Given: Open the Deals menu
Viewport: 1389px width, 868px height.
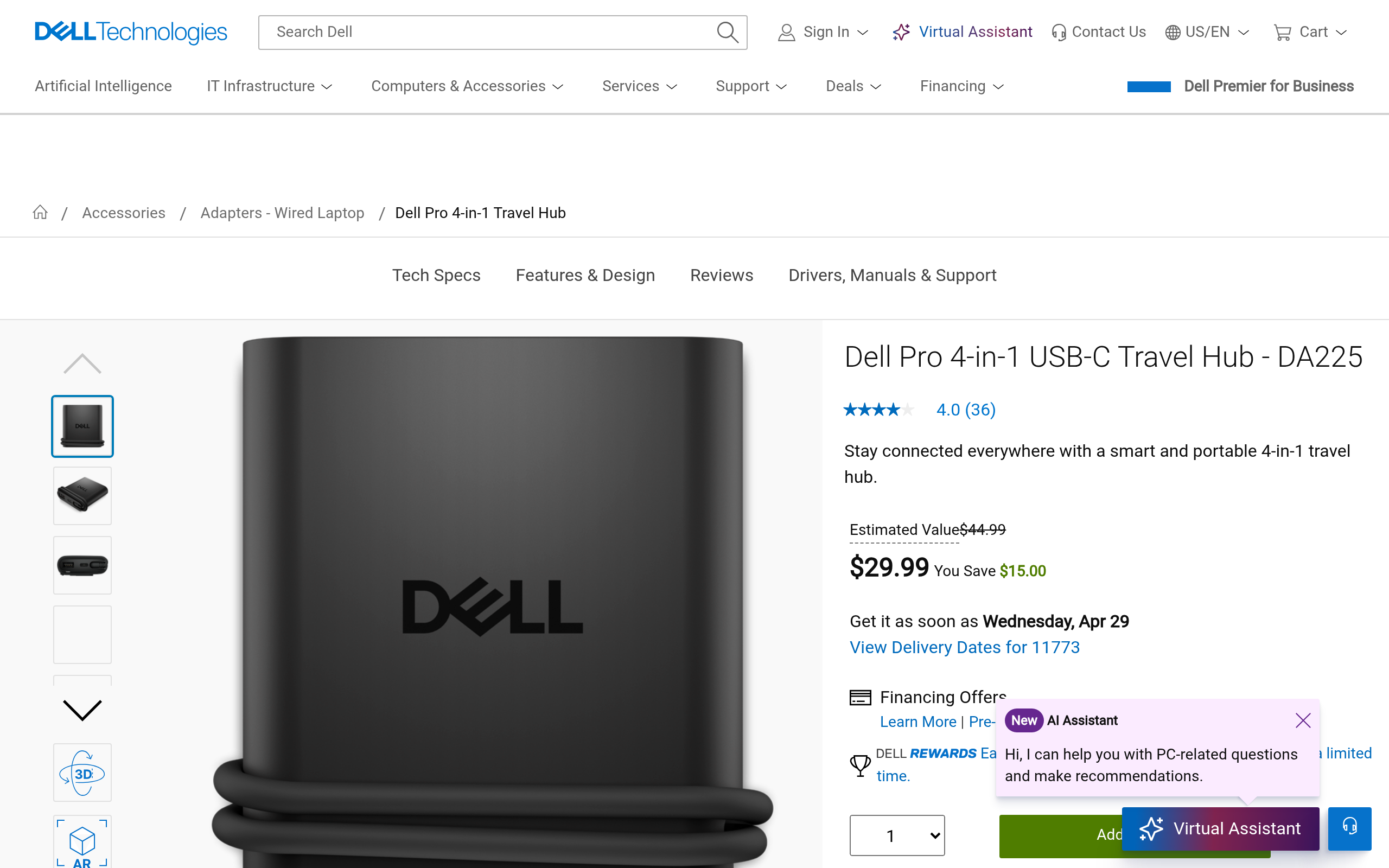Looking at the screenshot, I should pos(853,86).
